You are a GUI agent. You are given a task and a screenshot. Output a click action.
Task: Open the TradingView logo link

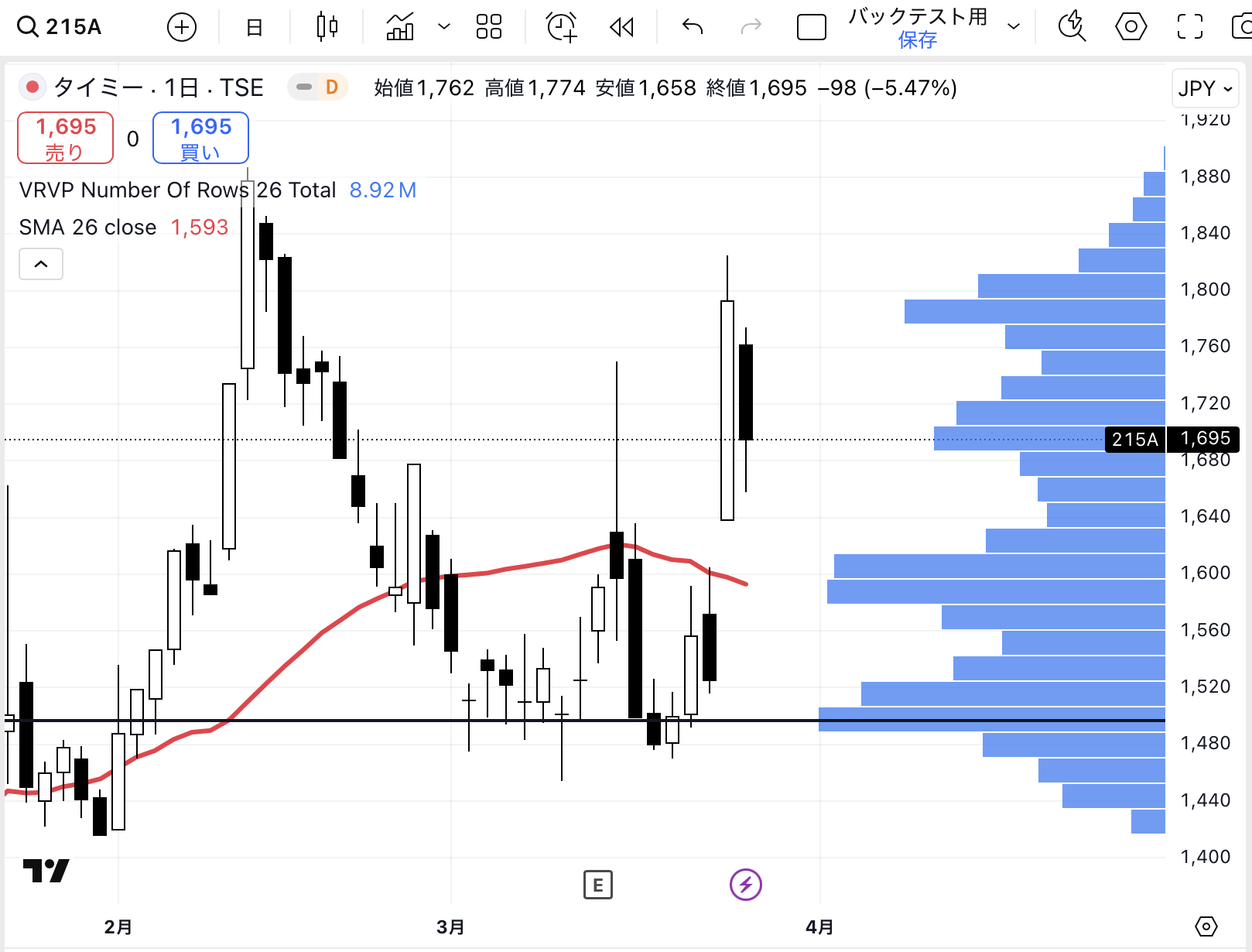pyautogui.click(x=46, y=871)
